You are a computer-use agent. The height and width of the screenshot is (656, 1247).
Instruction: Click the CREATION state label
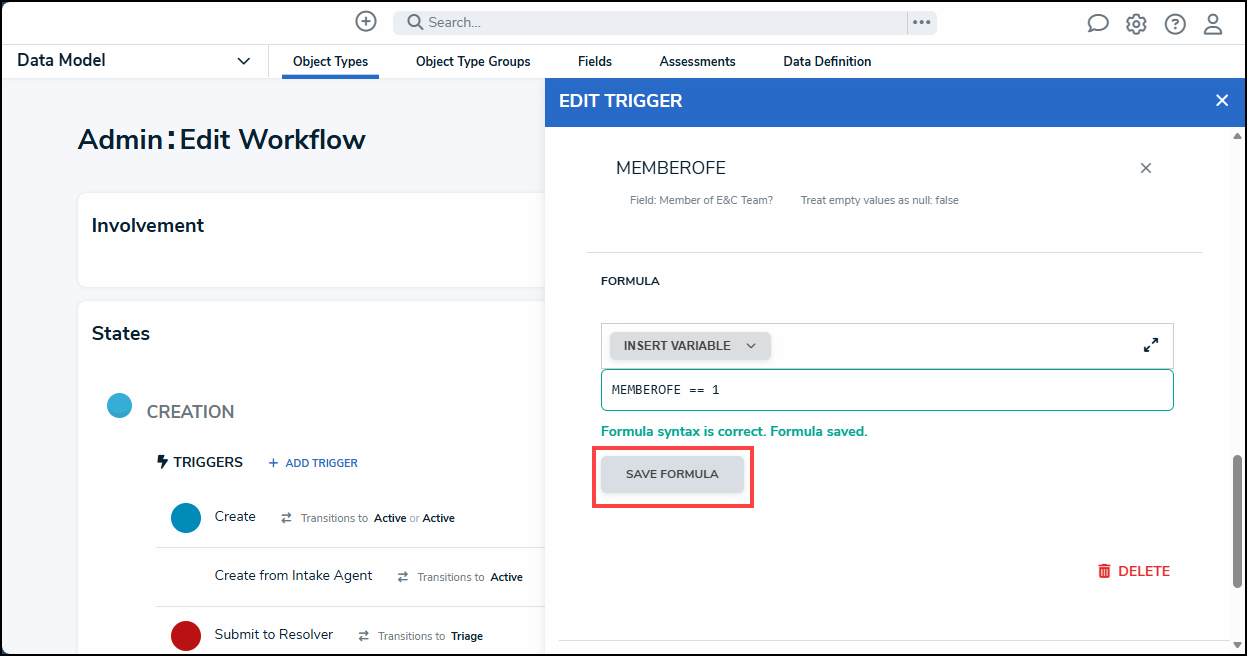tap(190, 412)
